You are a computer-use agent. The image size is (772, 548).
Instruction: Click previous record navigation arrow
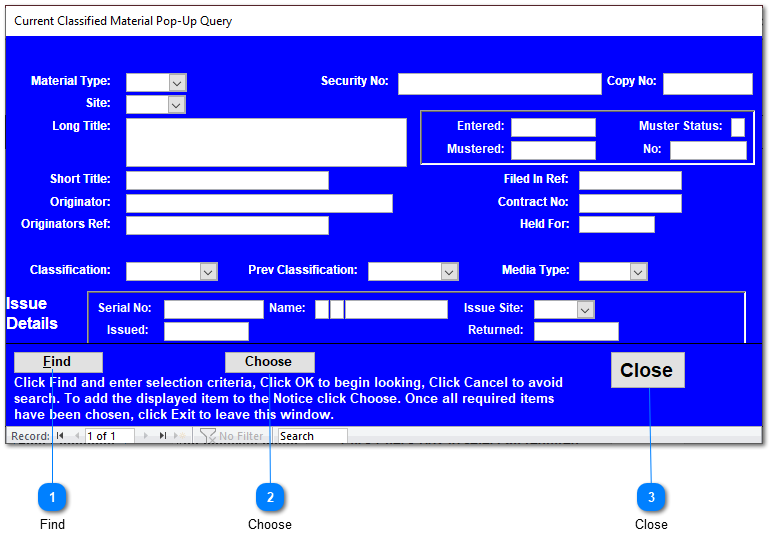pos(75,436)
